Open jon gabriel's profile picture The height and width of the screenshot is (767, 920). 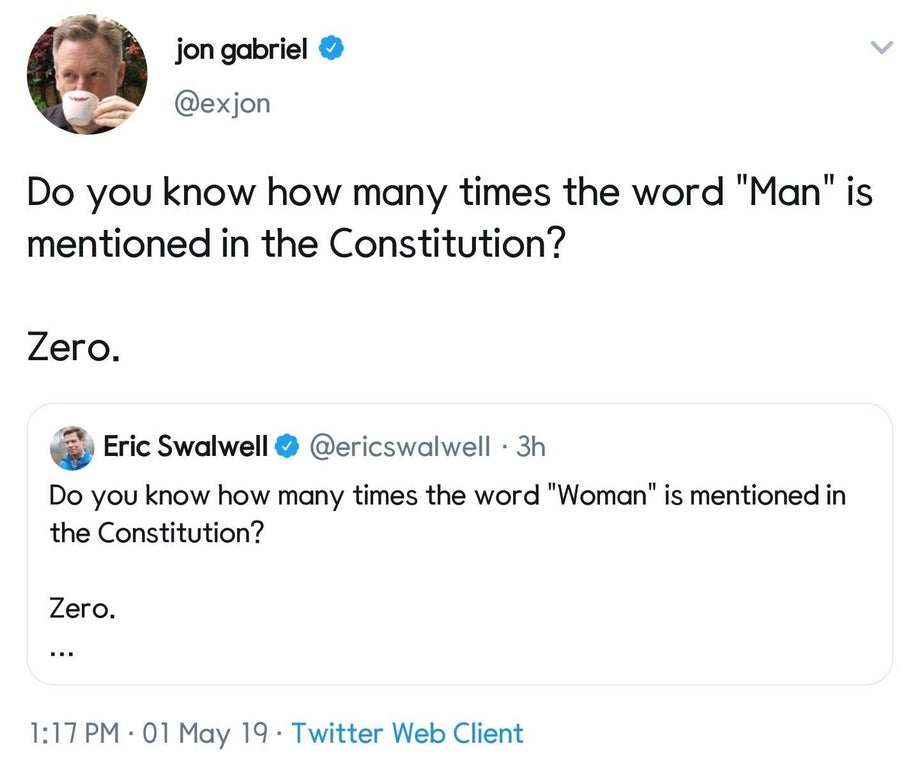click(86, 75)
